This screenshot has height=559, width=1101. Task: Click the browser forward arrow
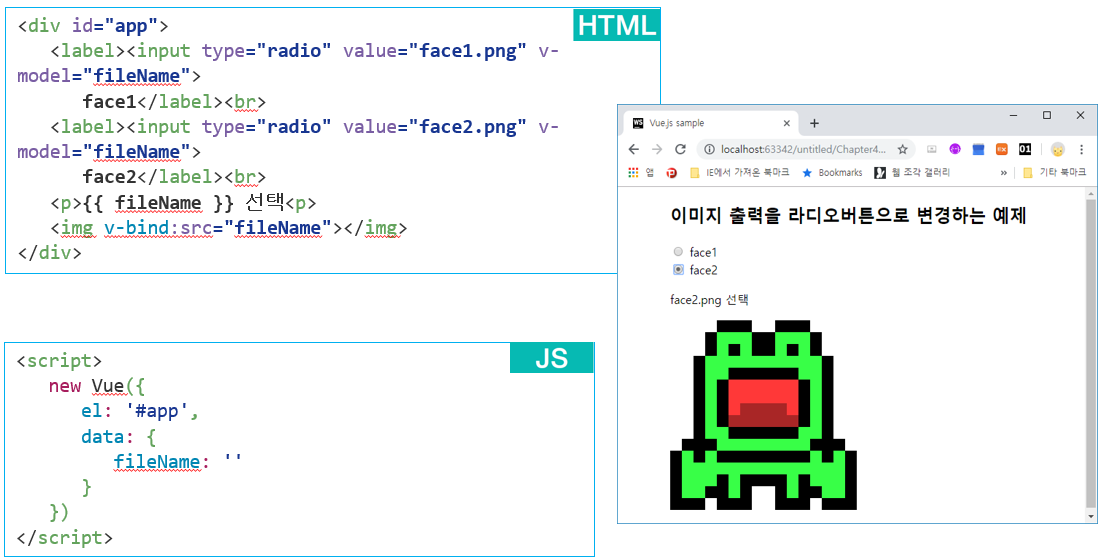coord(657,149)
